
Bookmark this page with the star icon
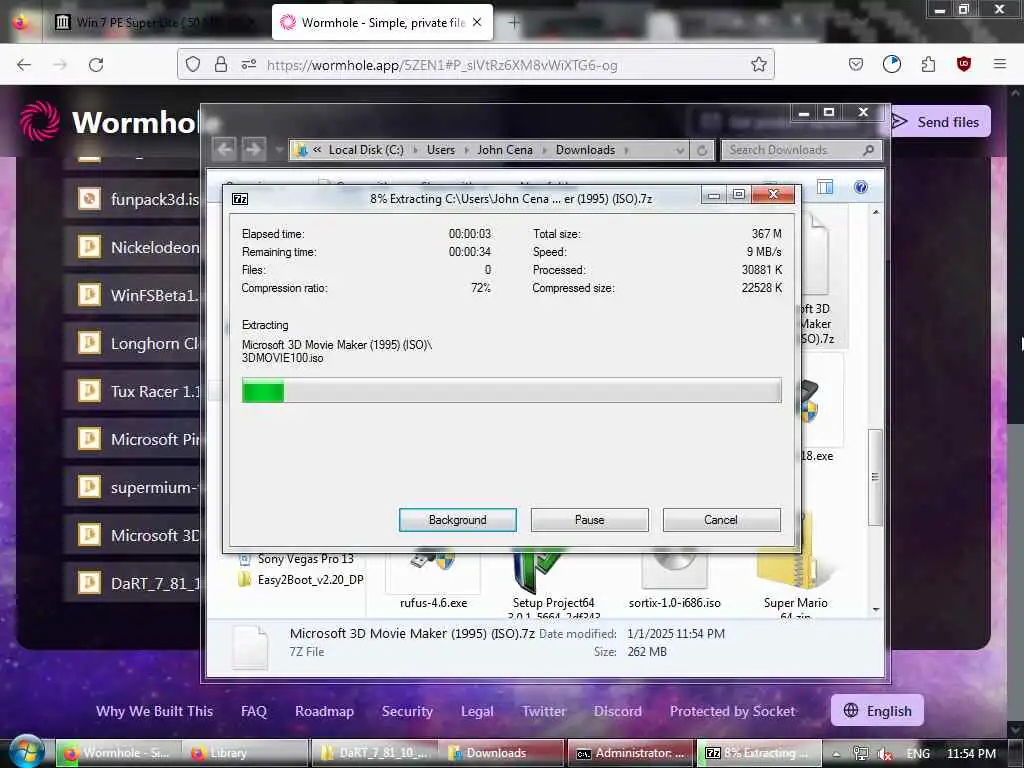pyautogui.click(x=758, y=64)
